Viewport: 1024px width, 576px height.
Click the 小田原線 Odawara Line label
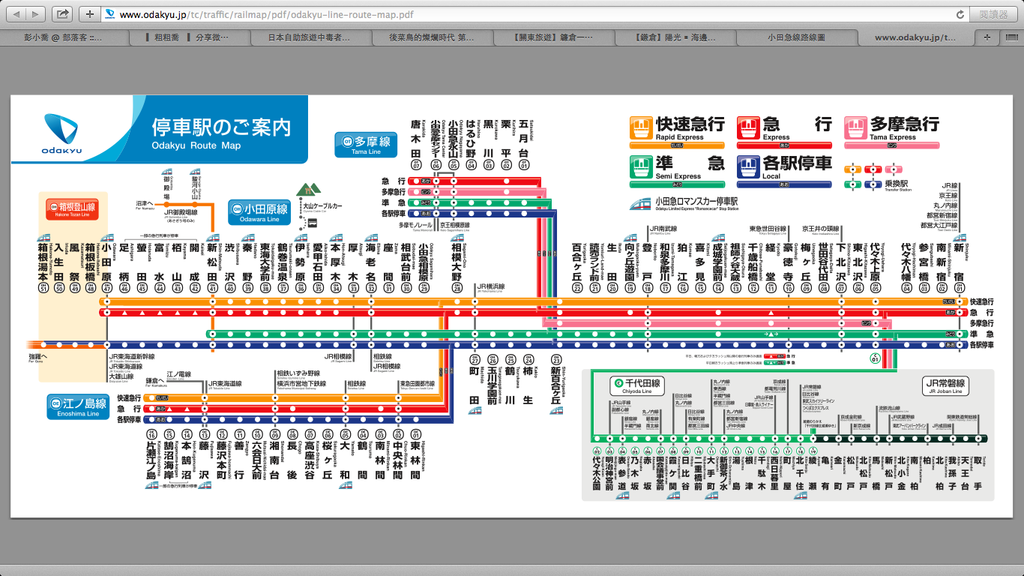point(259,212)
